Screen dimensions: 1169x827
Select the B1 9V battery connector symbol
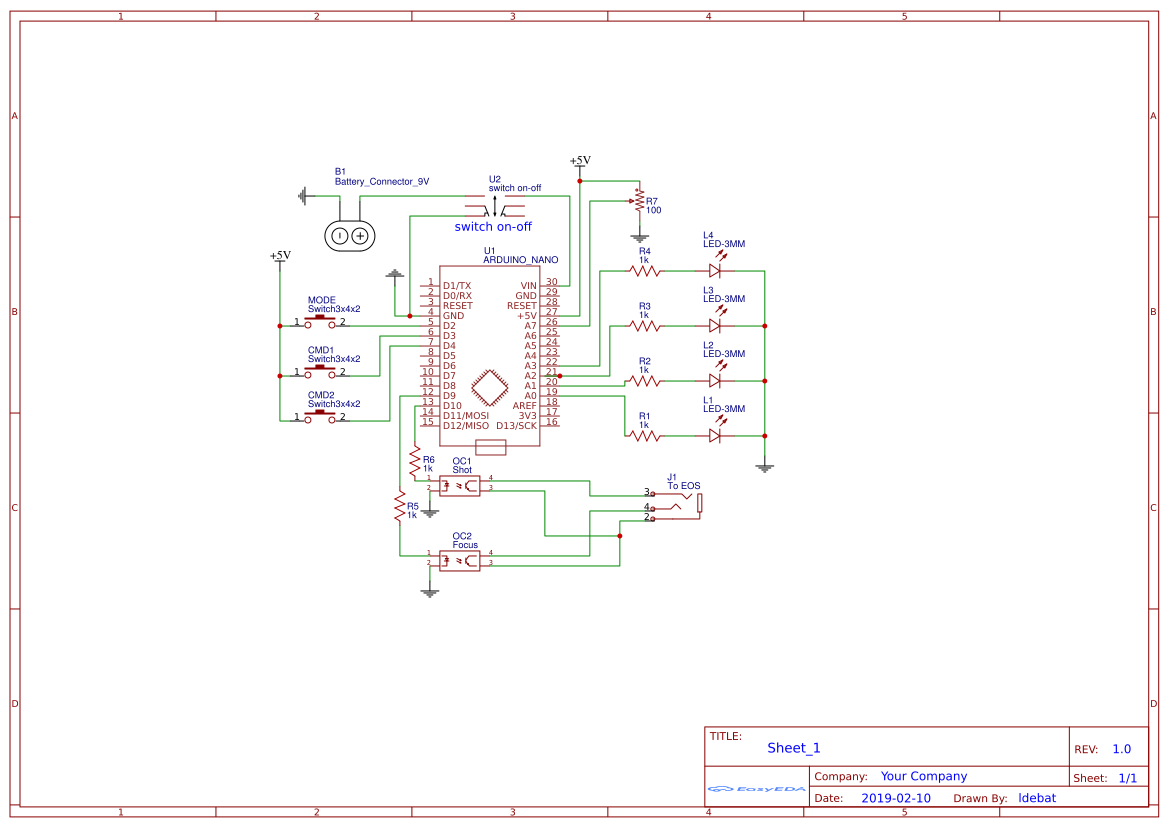coord(349,236)
